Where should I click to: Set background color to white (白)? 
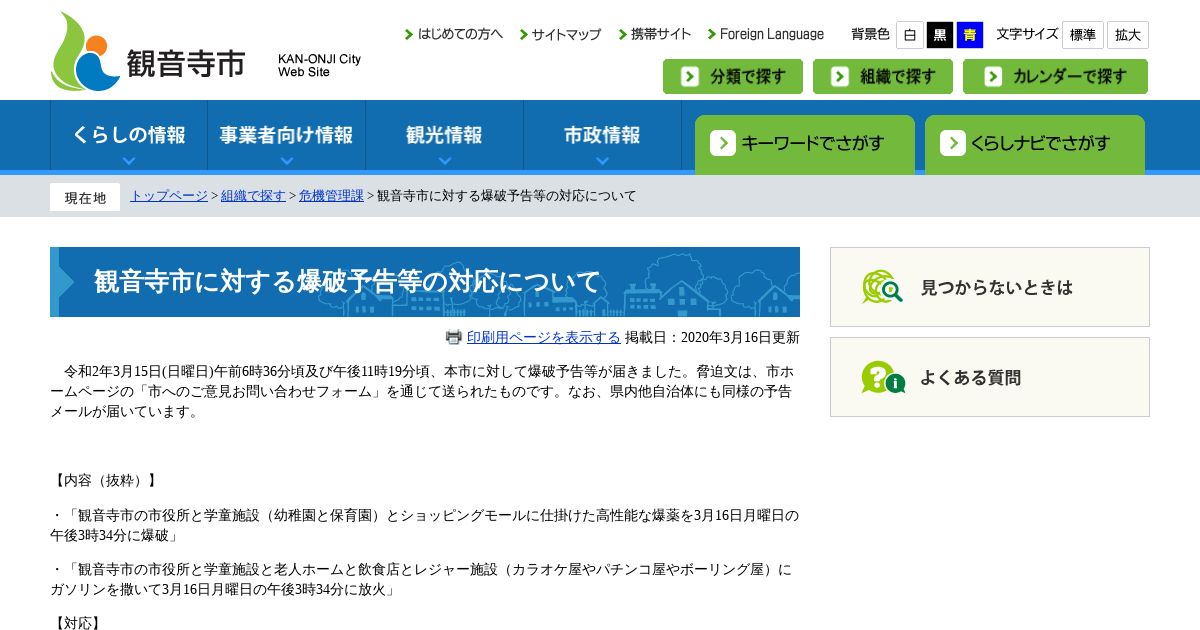pos(909,35)
